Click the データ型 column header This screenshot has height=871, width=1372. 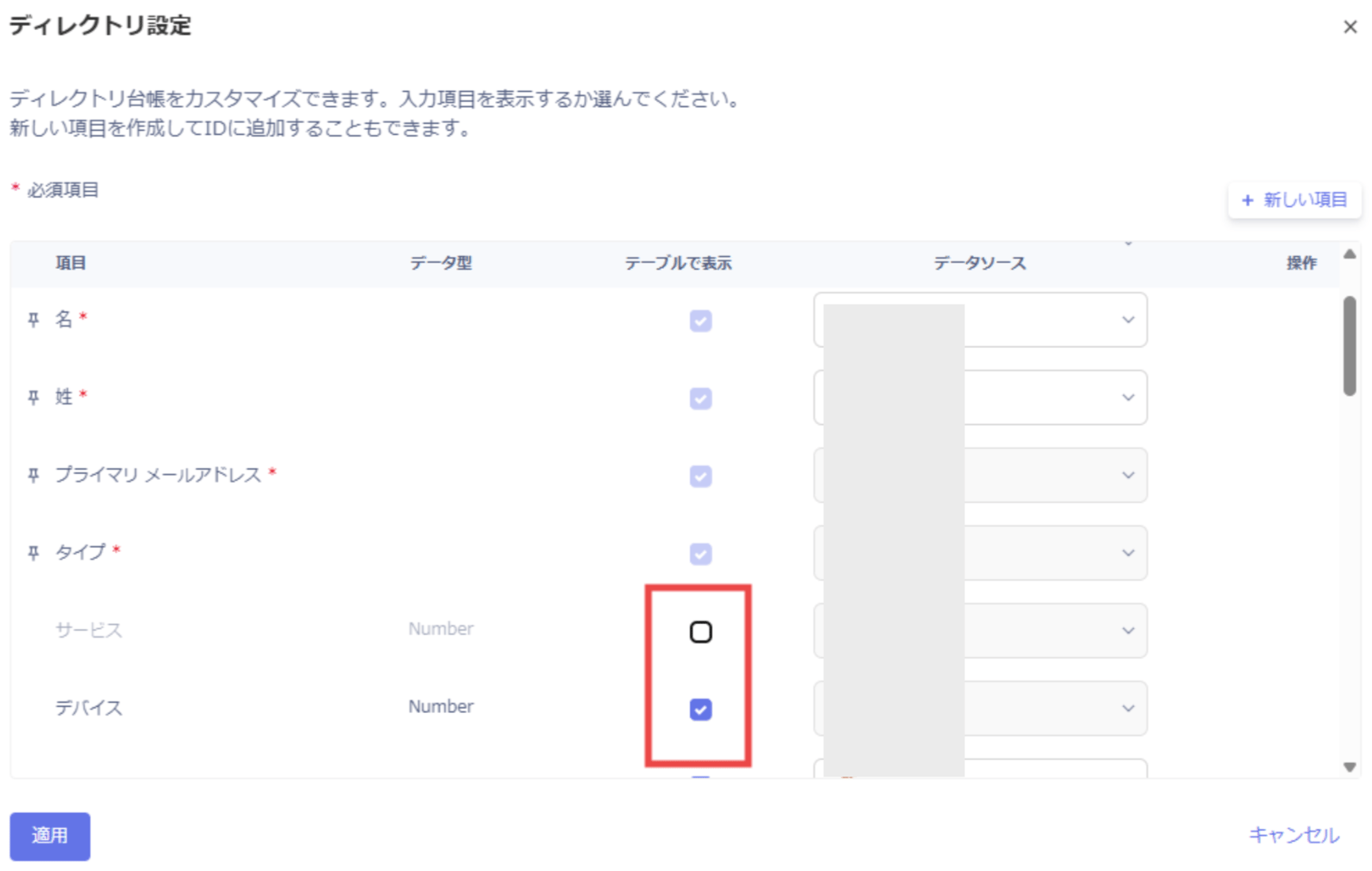441,263
